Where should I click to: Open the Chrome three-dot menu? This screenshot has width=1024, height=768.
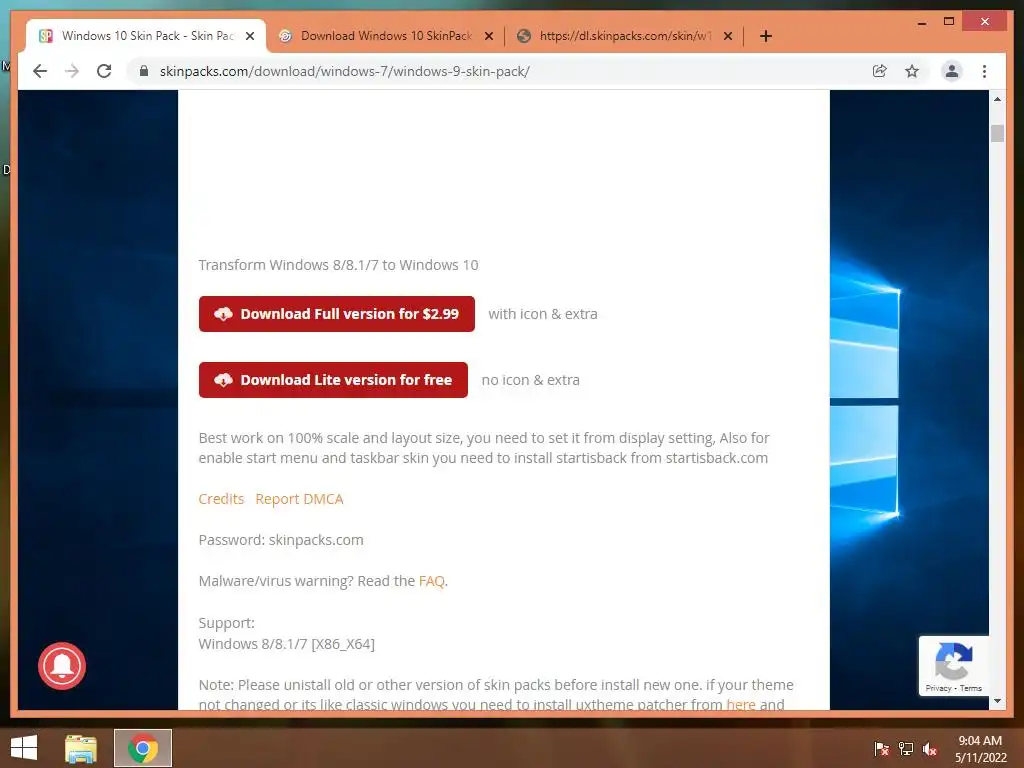[984, 71]
